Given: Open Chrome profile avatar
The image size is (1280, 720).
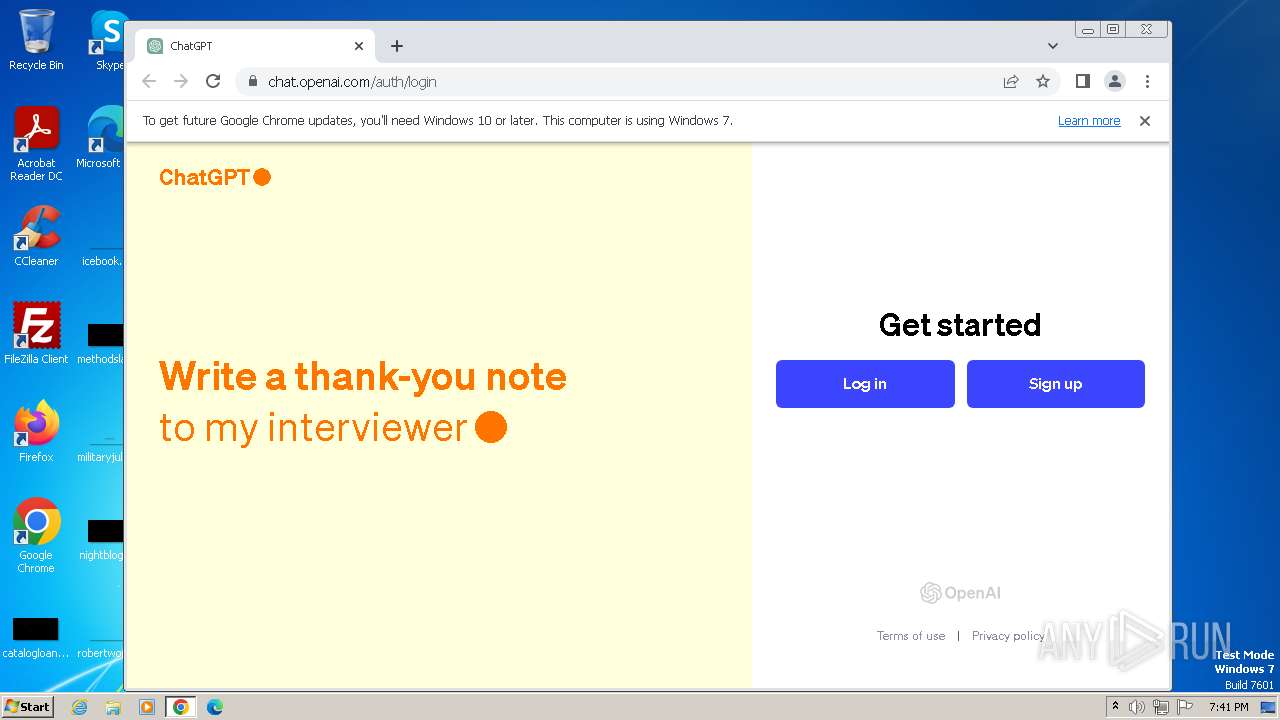Looking at the screenshot, I should coord(1115,82).
